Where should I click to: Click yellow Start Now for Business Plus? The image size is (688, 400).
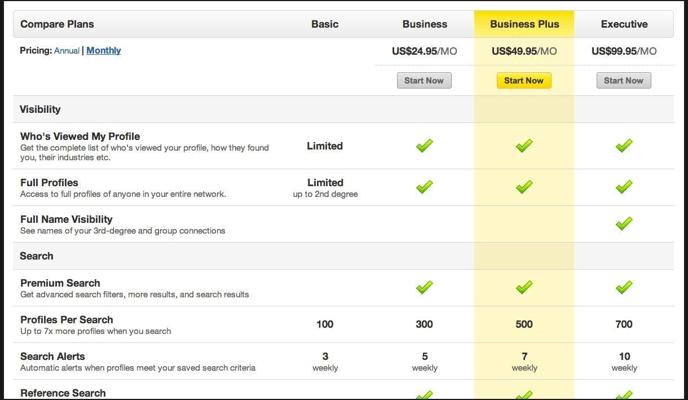coord(524,81)
